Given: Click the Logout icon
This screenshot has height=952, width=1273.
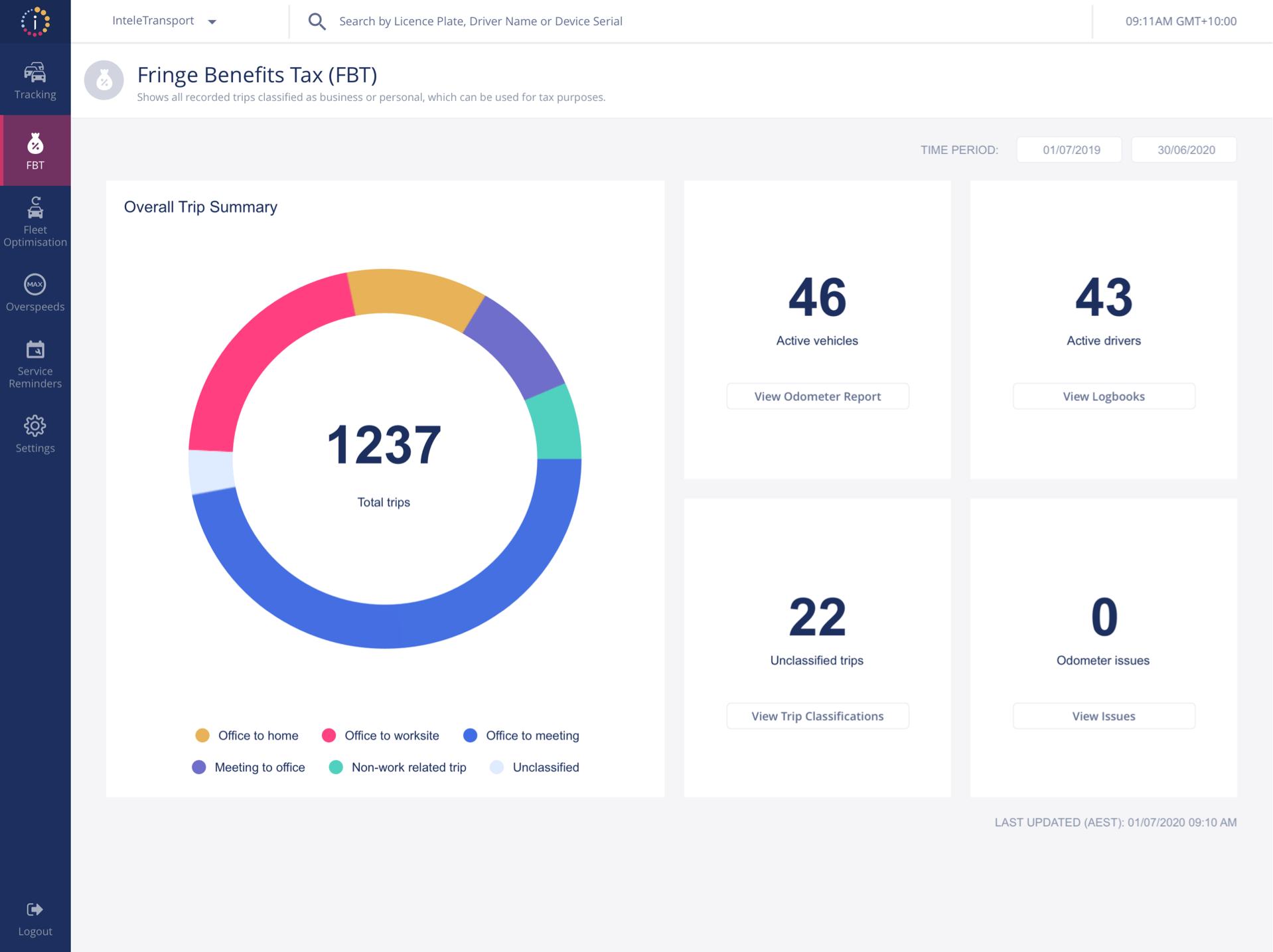Looking at the screenshot, I should (x=35, y=910).
